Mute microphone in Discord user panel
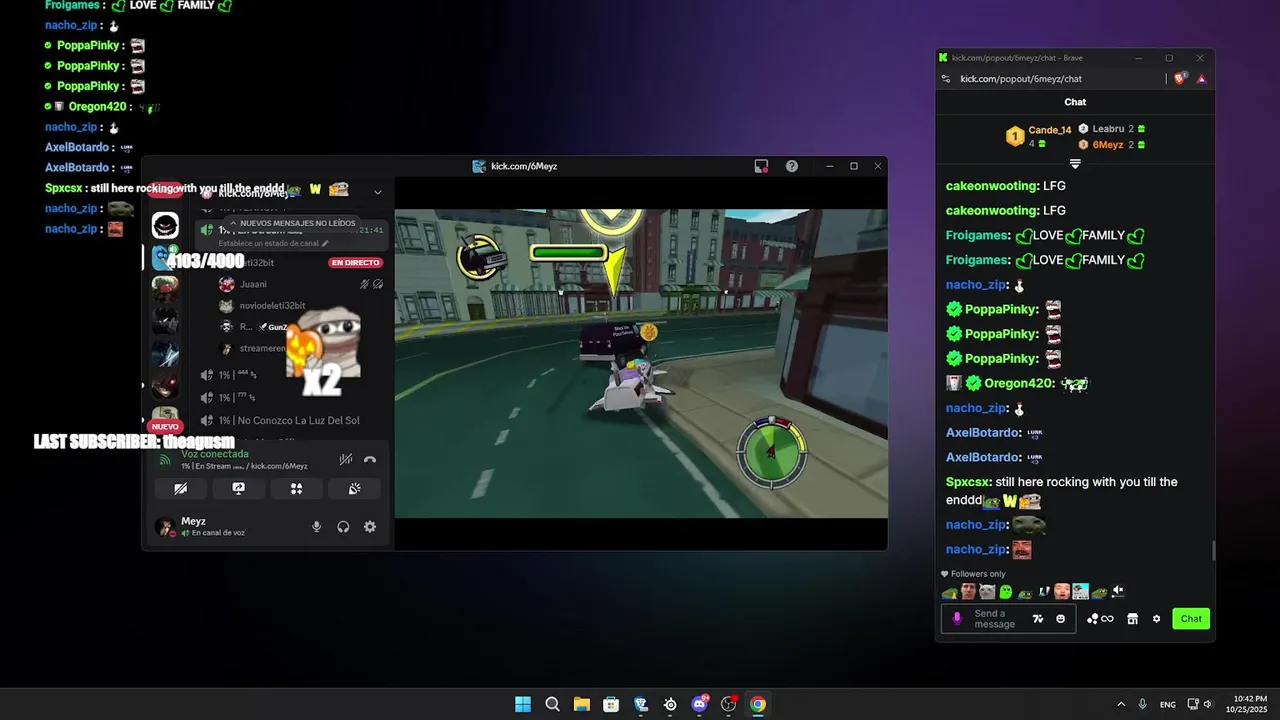1280x720 pixels. (x=317, y=527)
